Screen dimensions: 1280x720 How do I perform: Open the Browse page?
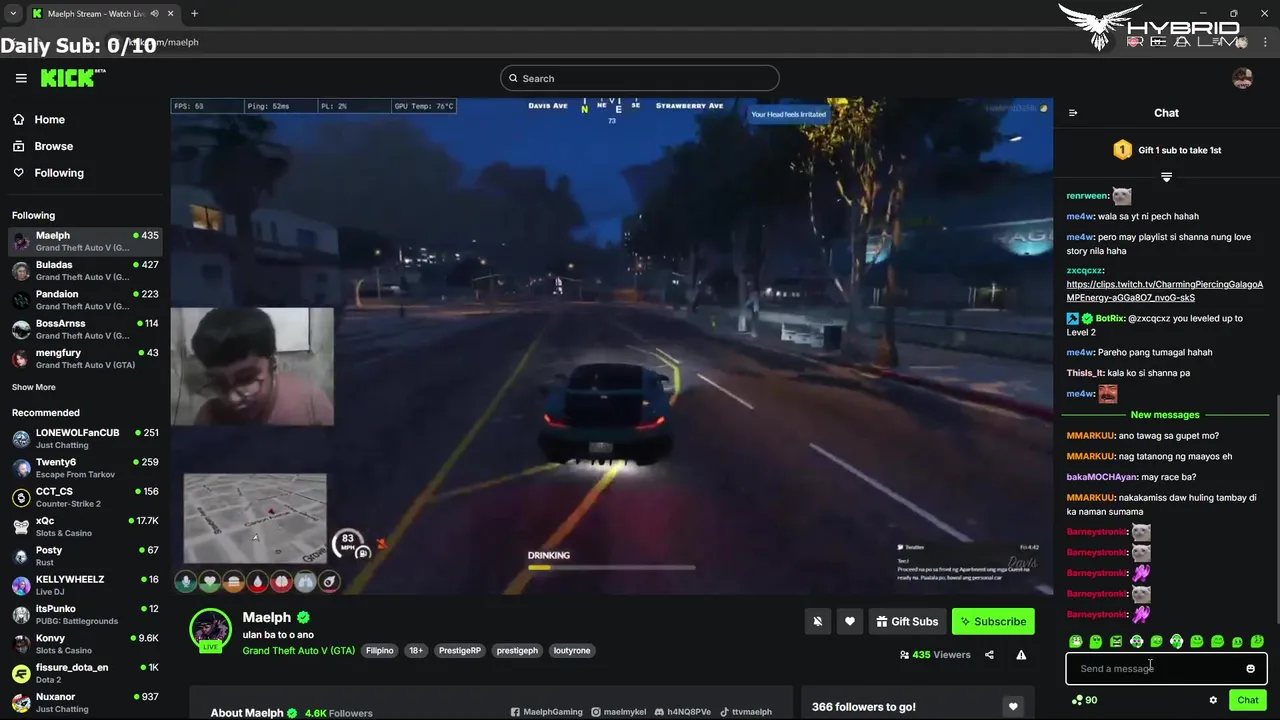(43, 146)
